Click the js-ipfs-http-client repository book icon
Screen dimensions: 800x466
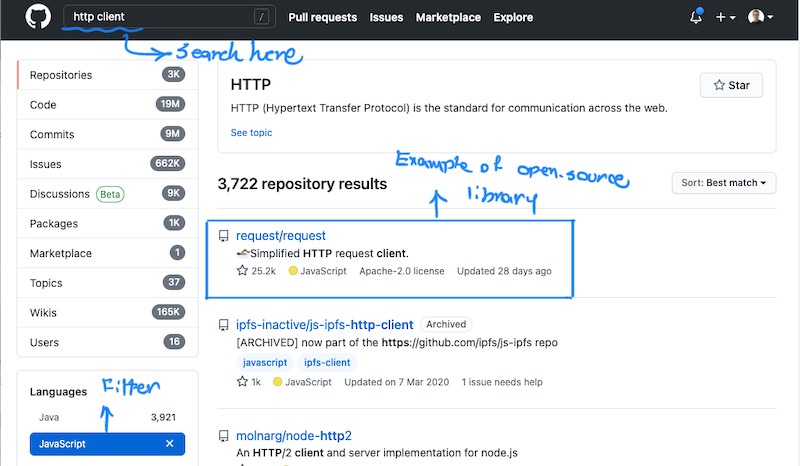point(223,325)
